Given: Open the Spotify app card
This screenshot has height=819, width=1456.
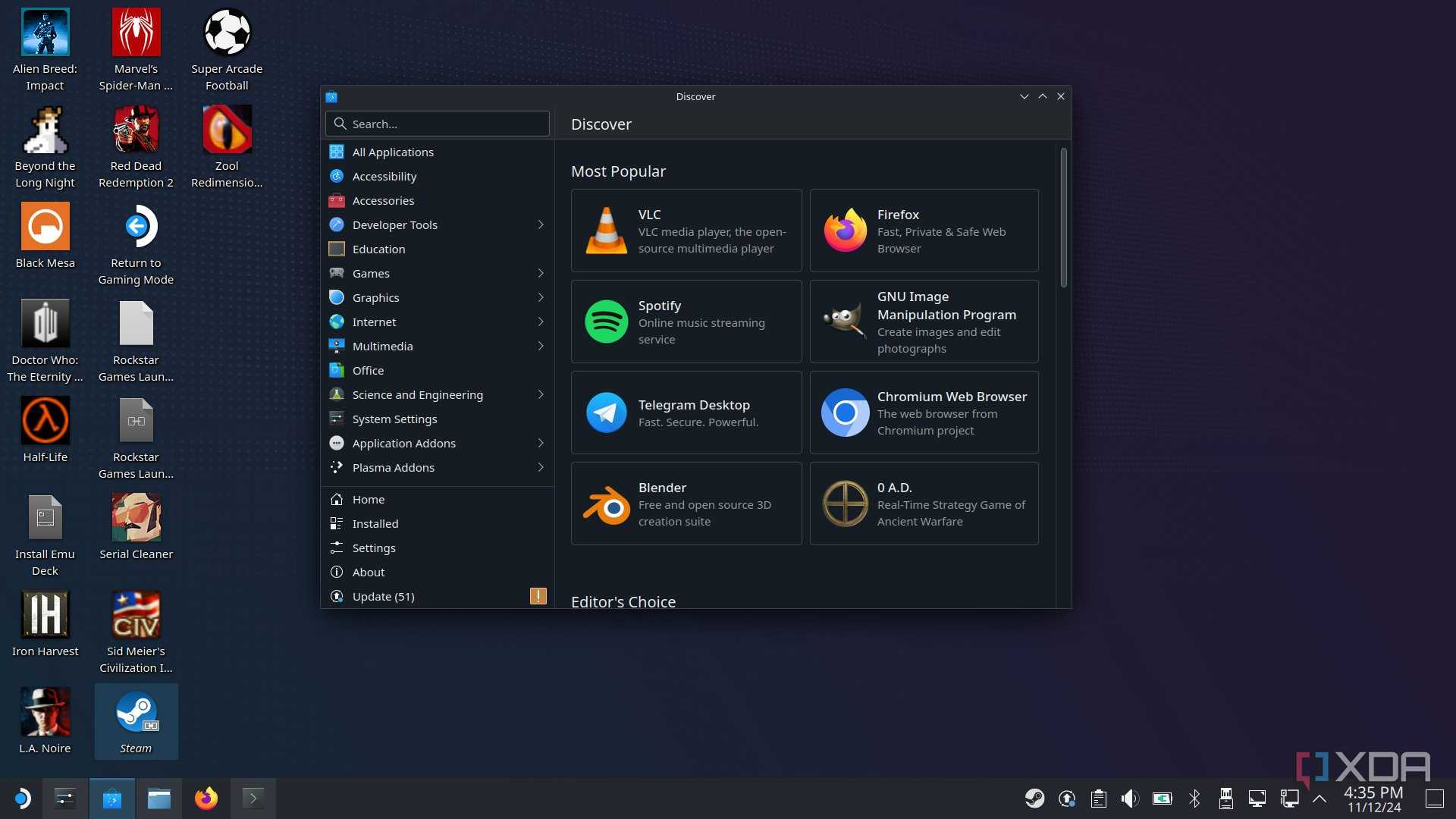Looking at the screenshot, I should click(686, 322).
